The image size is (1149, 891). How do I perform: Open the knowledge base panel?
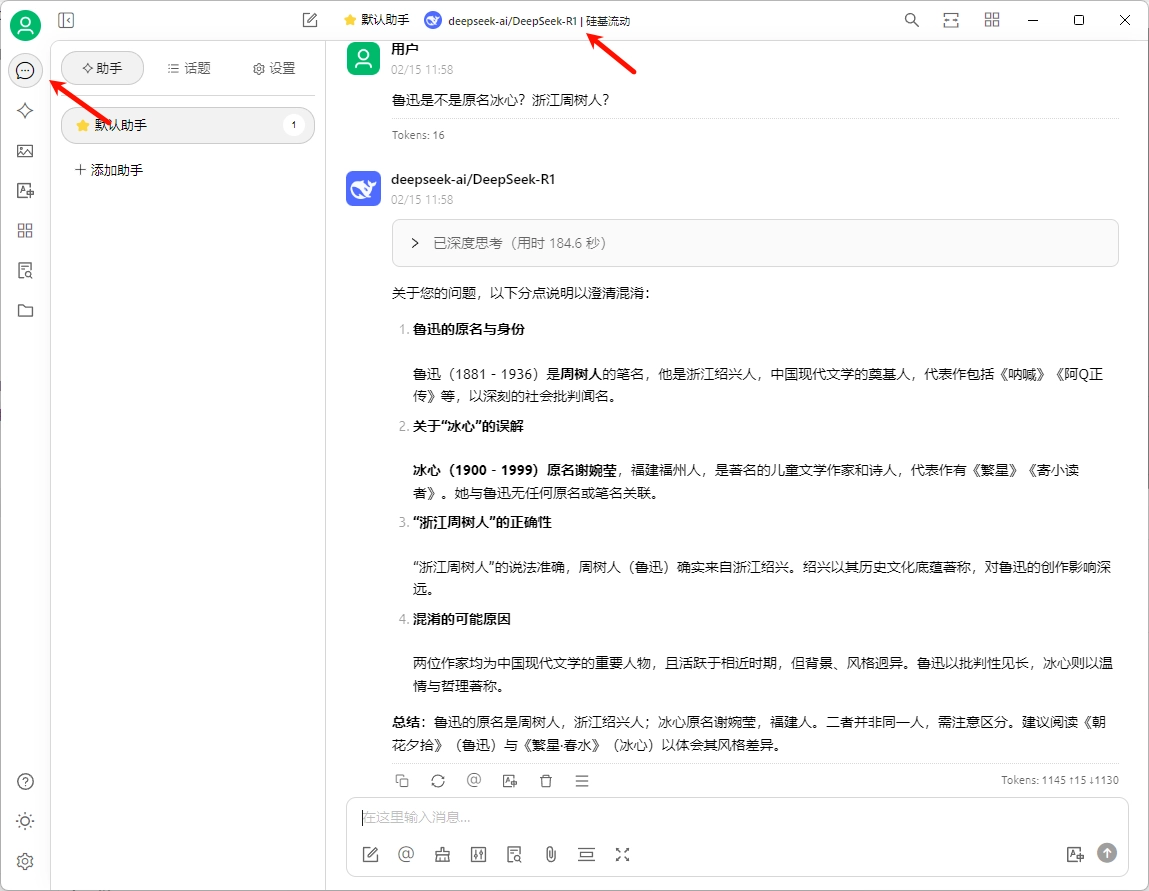point(25,270)
